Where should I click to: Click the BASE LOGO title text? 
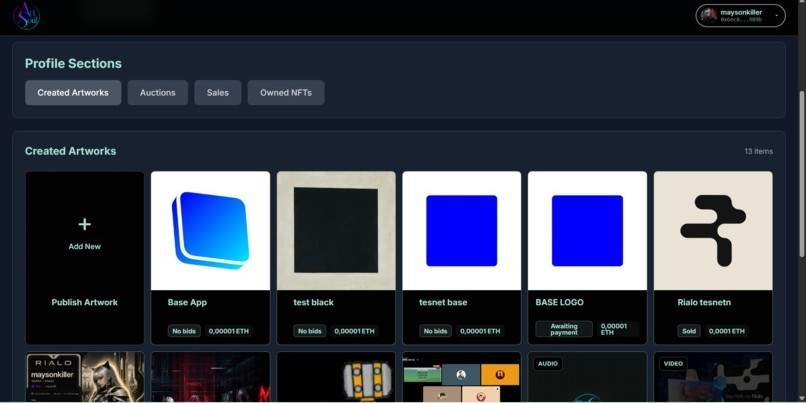tap(559, 302)
